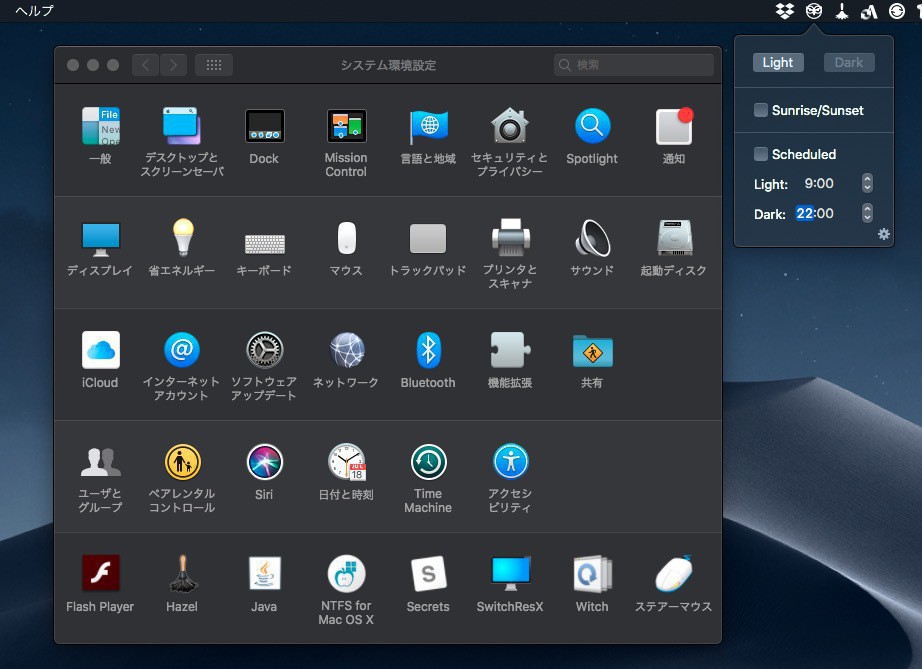The height and width of the screenshot is (669, 922).
Task: Click the 検索 search field
Action: [x=634, y=65]
